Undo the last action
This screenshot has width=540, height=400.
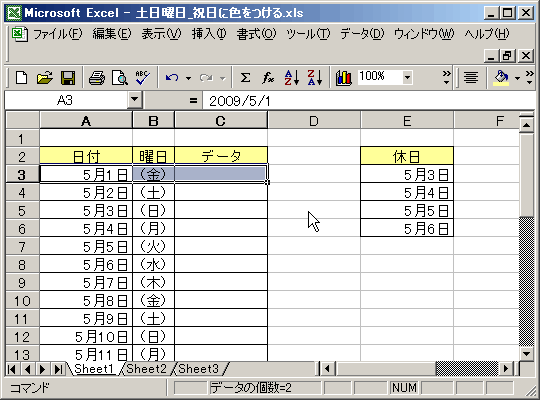[172, 78]
